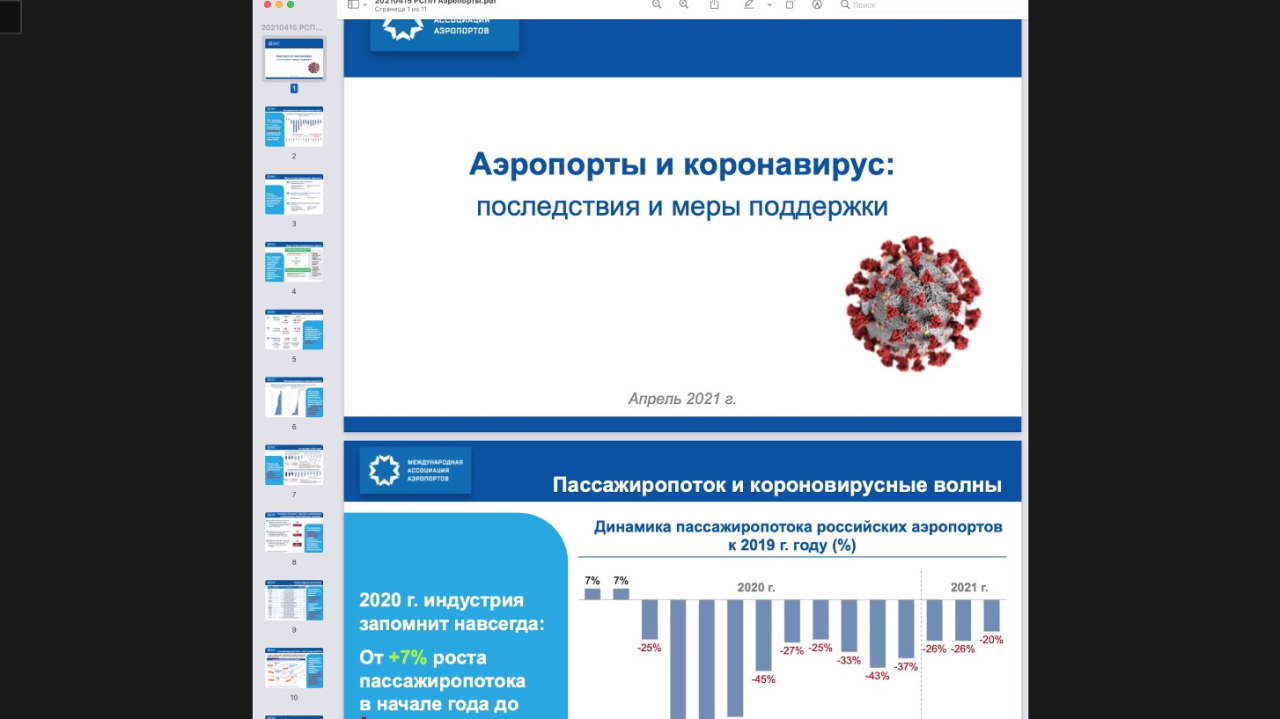Minimize the Preview window
Viewport: 1280px width, 719px height.
coord(279,4)
